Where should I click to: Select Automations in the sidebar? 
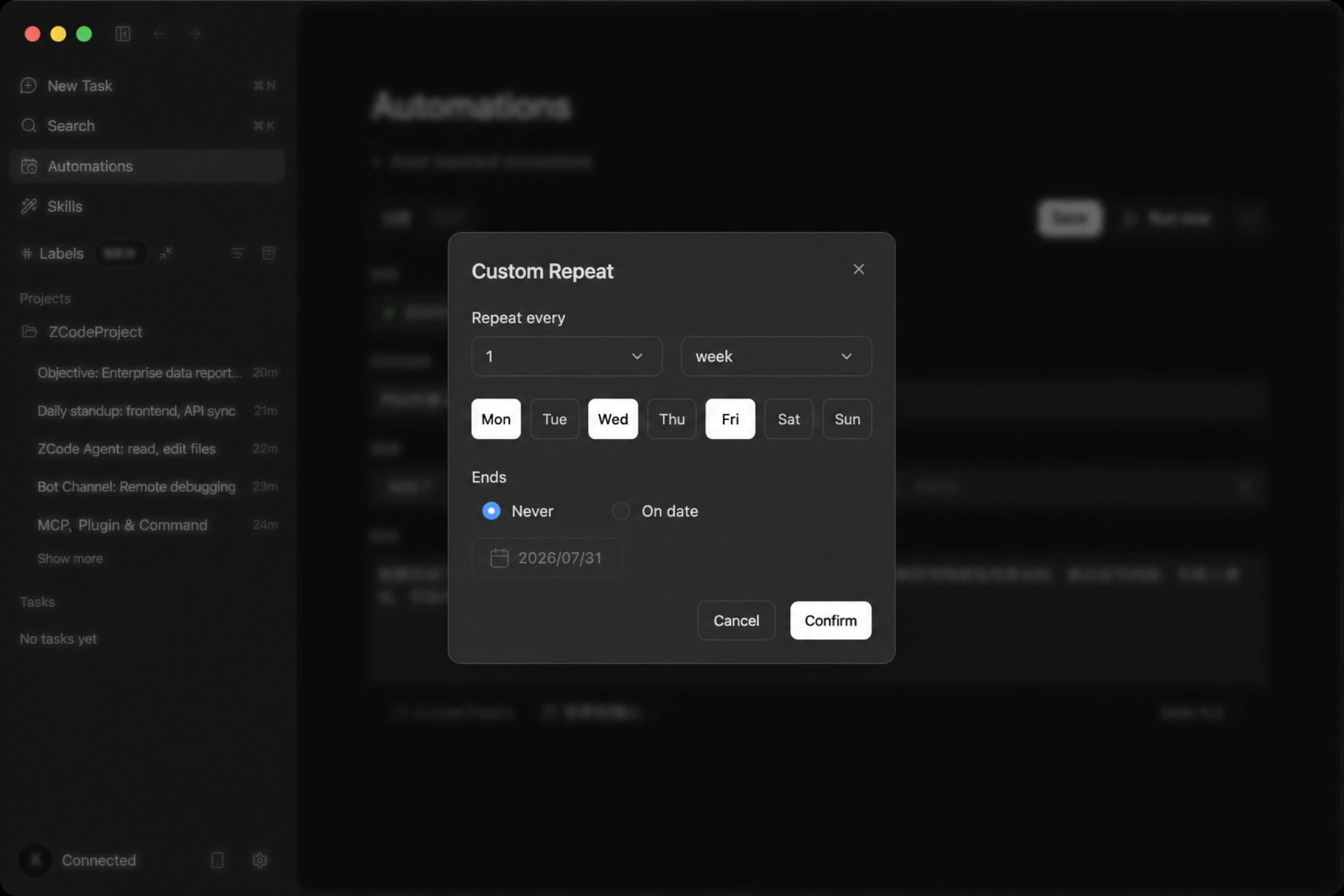[147, 166]
